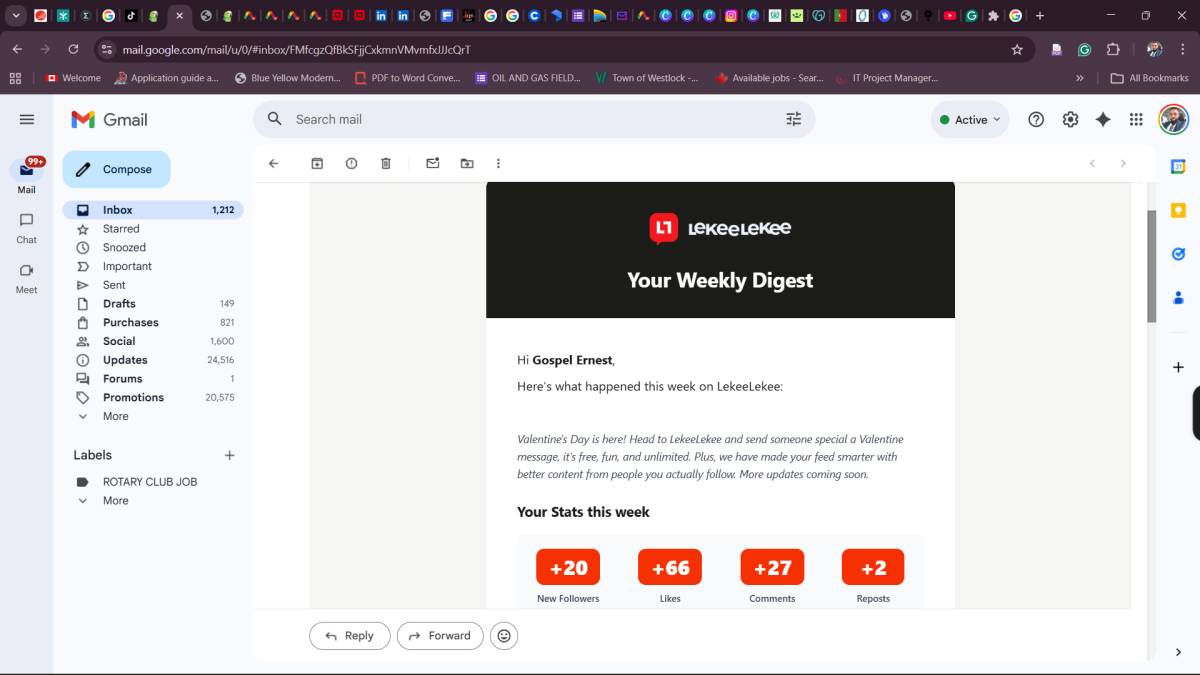Click the browser address bar URL
Viewport: 1200px width, 675px height.
[x=297, y=49]
